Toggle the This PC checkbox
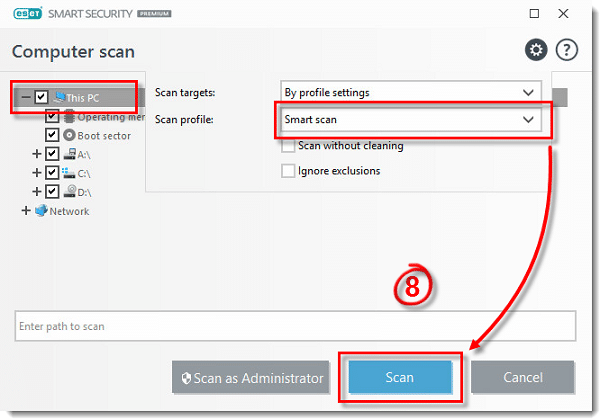 [41, 97]
